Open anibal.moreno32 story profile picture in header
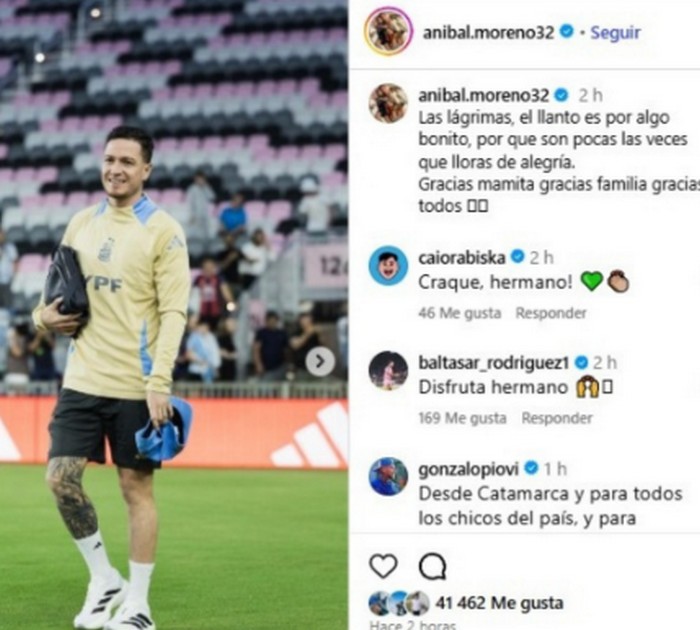The image size is (700, 630). [388, 31]
